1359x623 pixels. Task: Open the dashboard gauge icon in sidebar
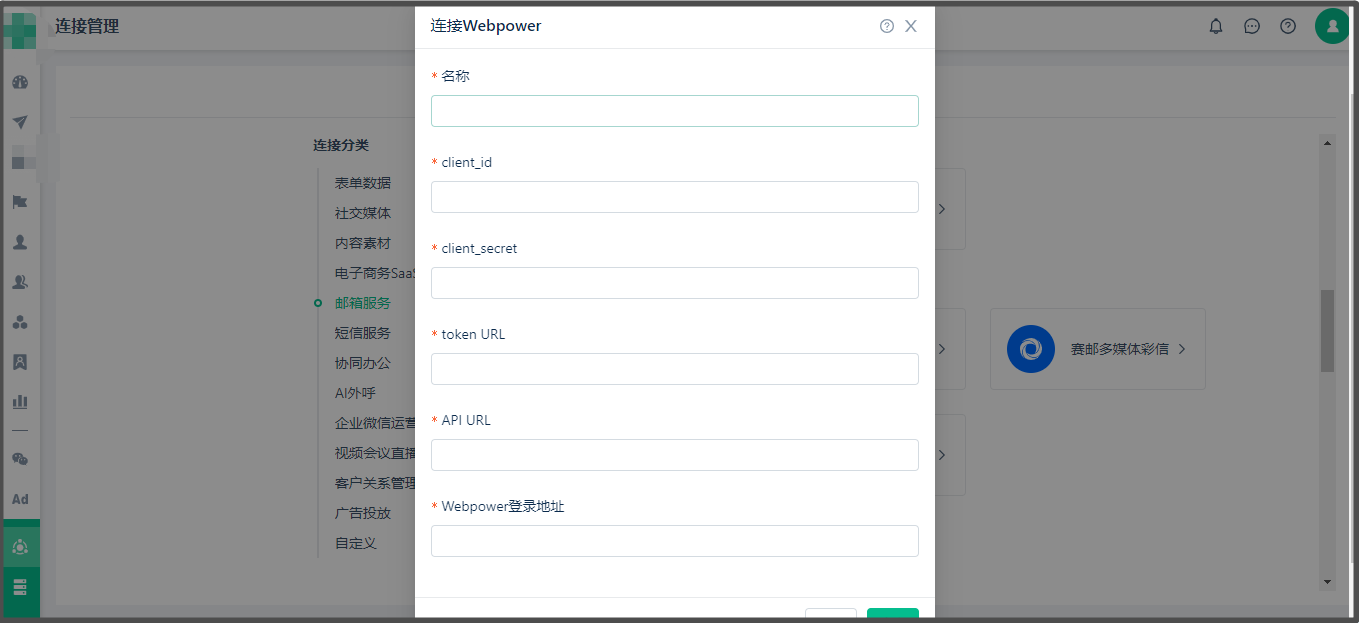[x=20, y=82]
